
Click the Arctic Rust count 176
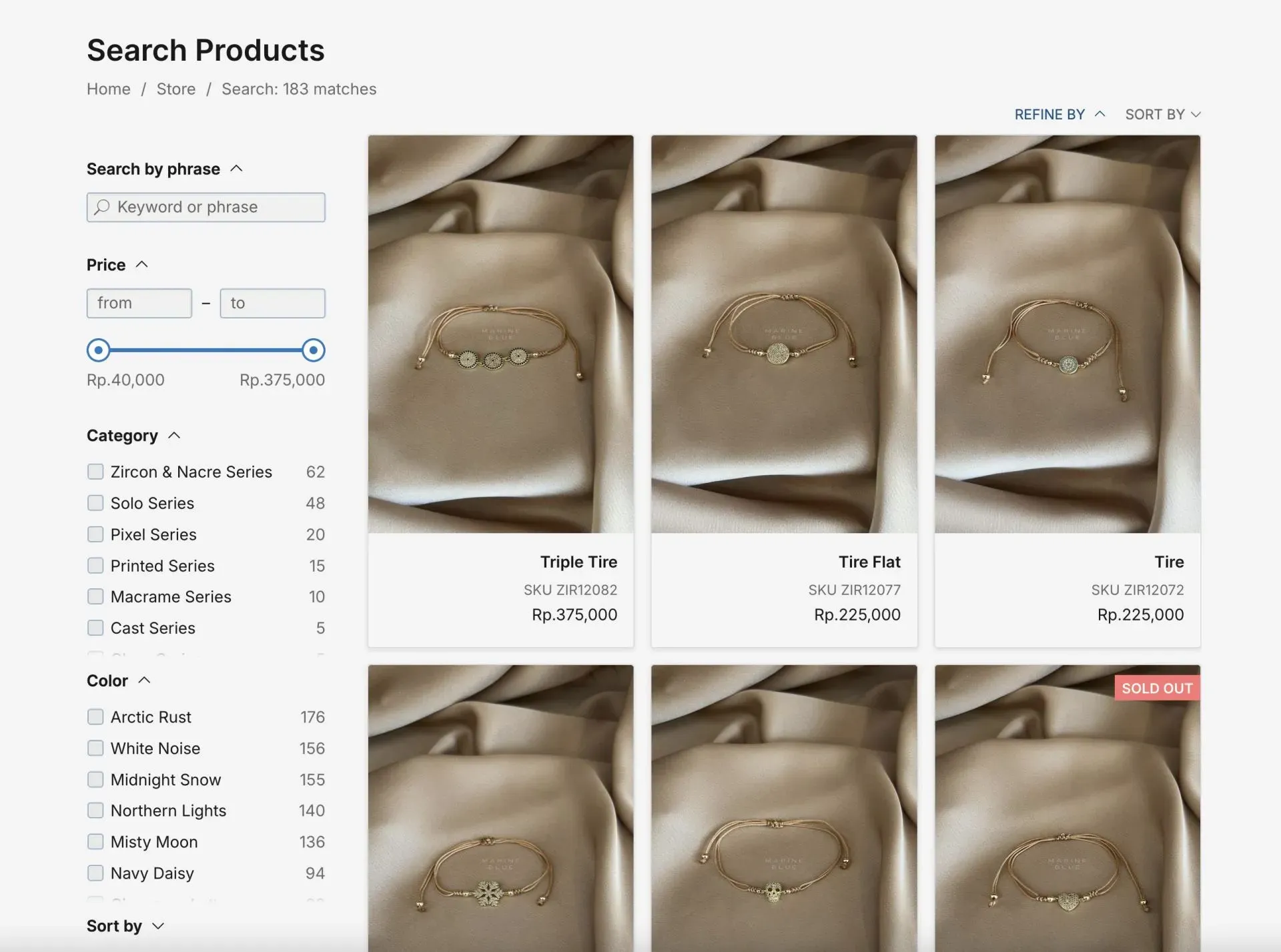pos(312,717)
